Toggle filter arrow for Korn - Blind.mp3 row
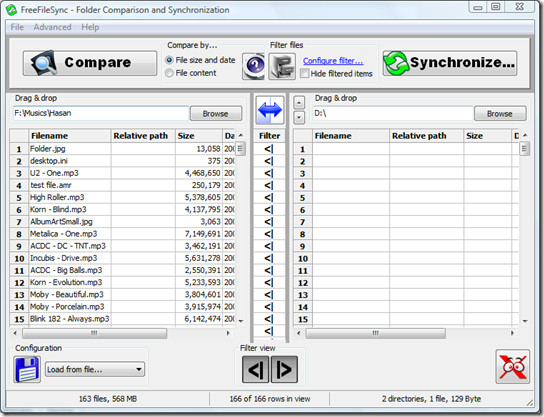544x417 pixels. (x=269, y=210)
